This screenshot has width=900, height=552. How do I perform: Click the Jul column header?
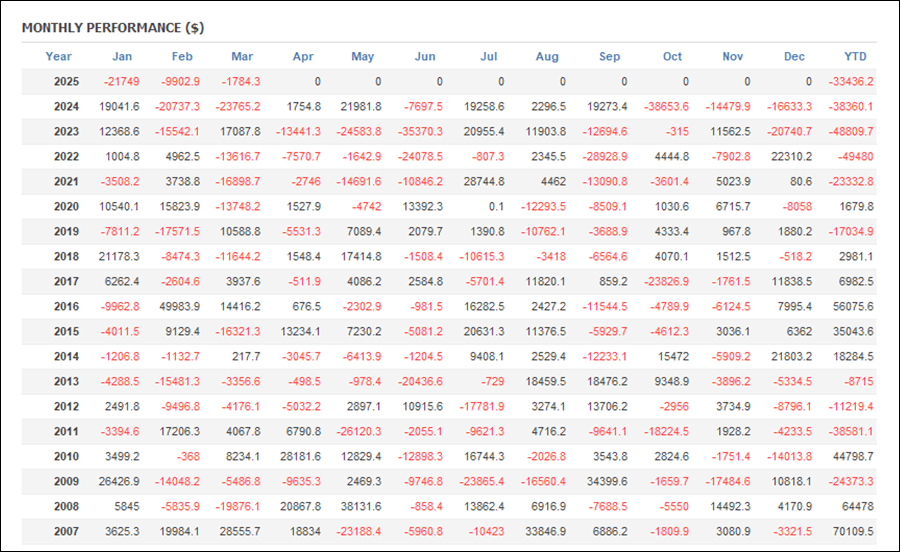[x=488, y=56]
